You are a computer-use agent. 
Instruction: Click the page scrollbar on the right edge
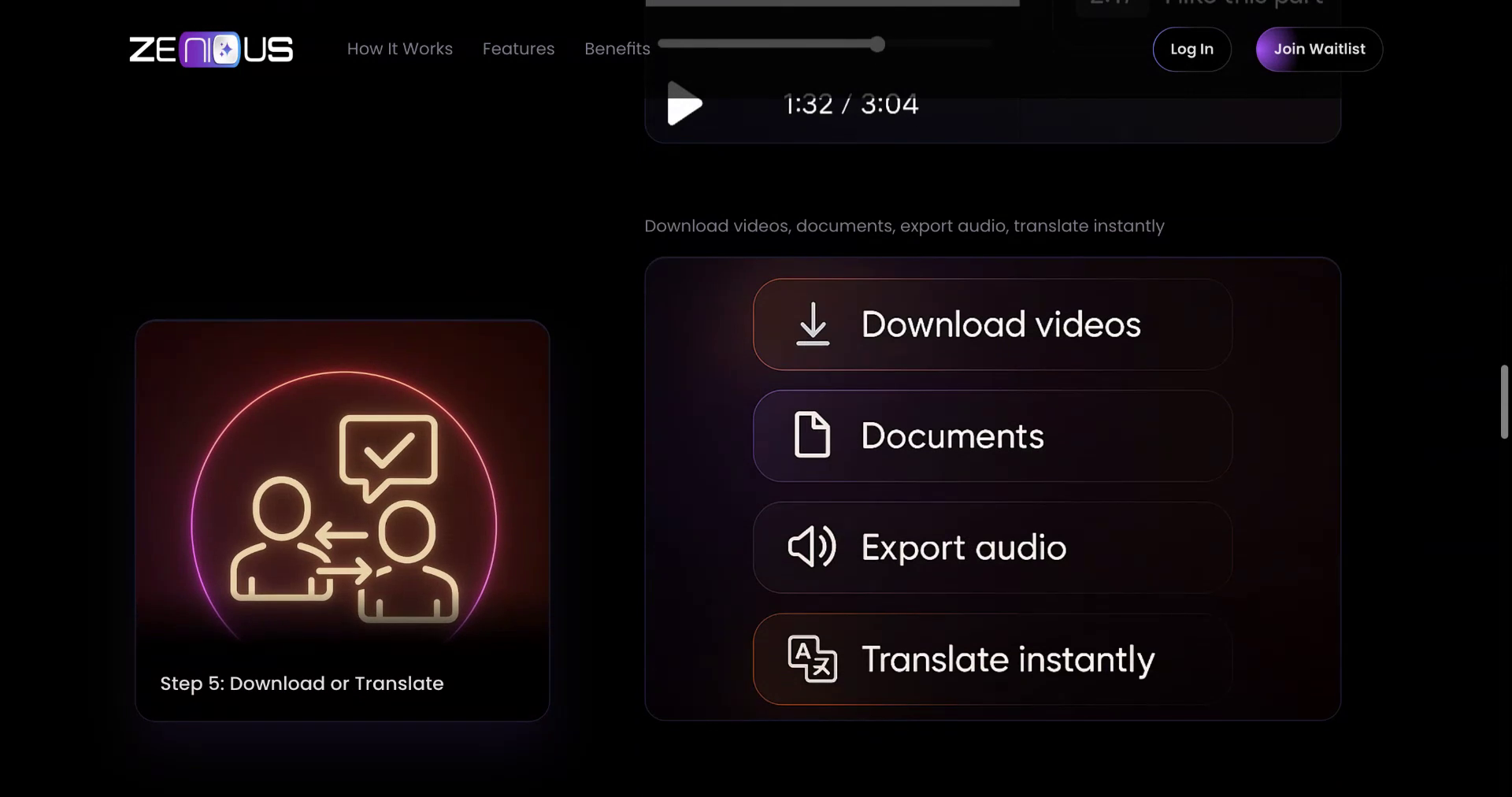click(1504, 402)
